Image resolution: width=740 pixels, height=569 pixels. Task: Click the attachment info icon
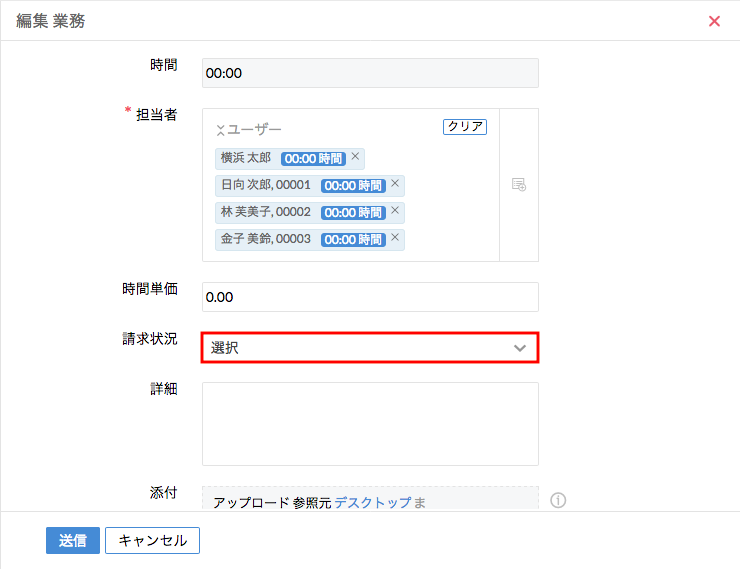point(558,500)
